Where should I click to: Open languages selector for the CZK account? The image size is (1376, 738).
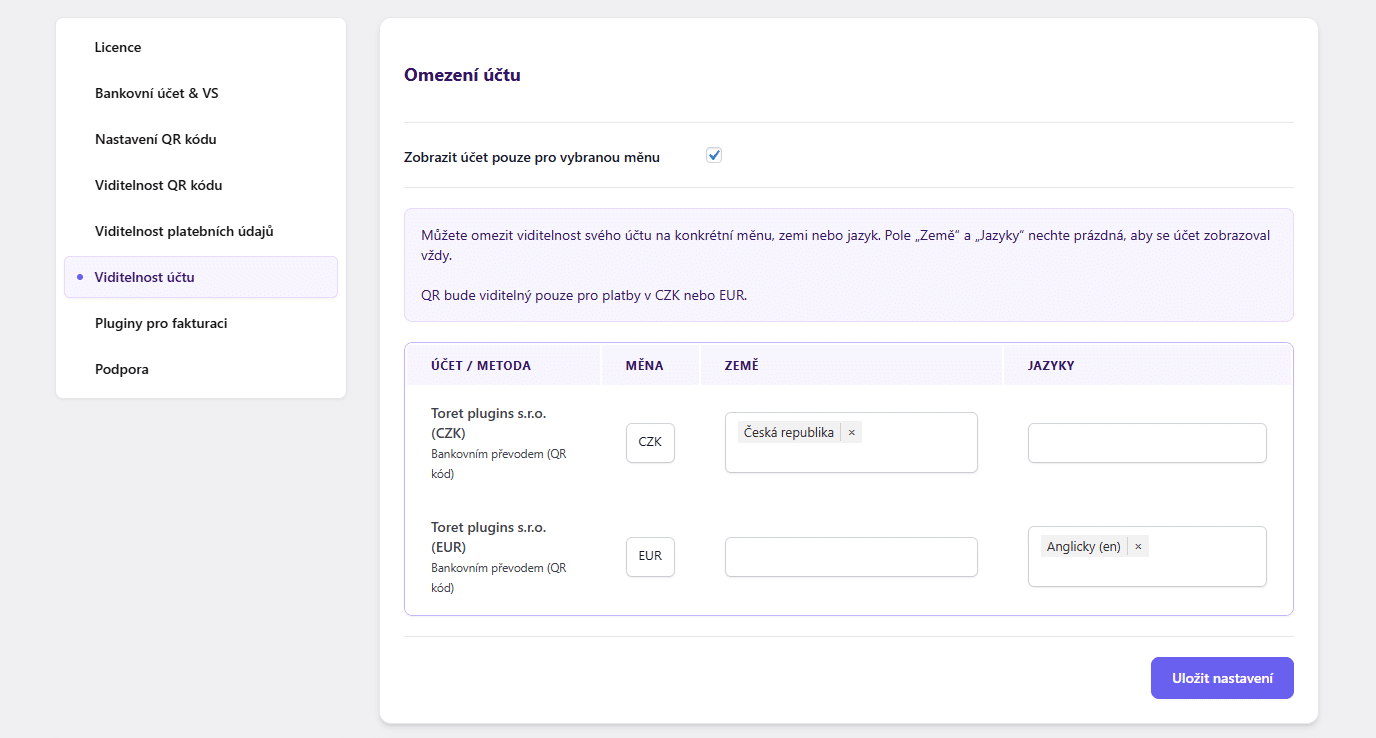coord(1146,443)
